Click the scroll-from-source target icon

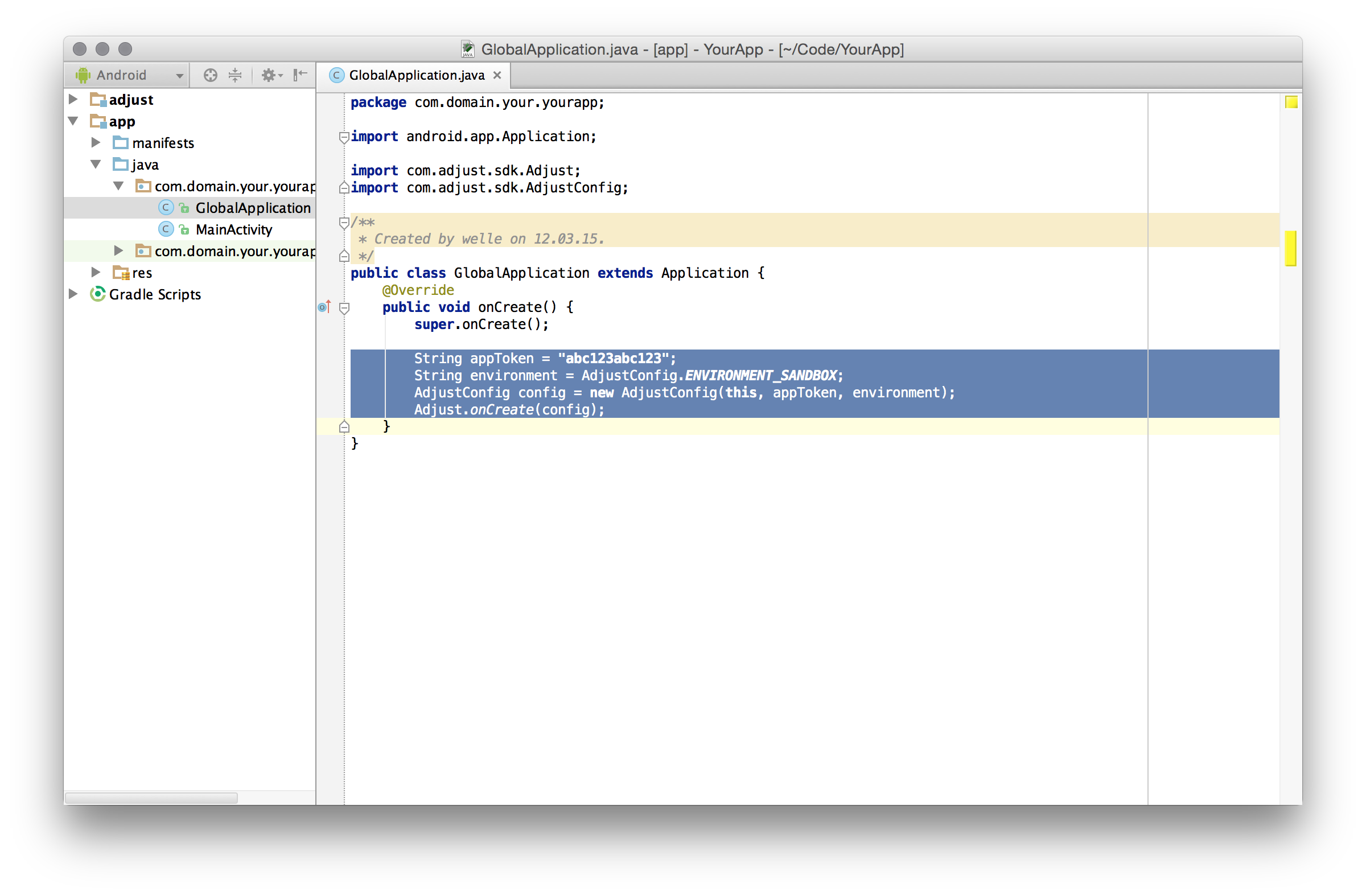pyautogui.click(x=210, y=75)
